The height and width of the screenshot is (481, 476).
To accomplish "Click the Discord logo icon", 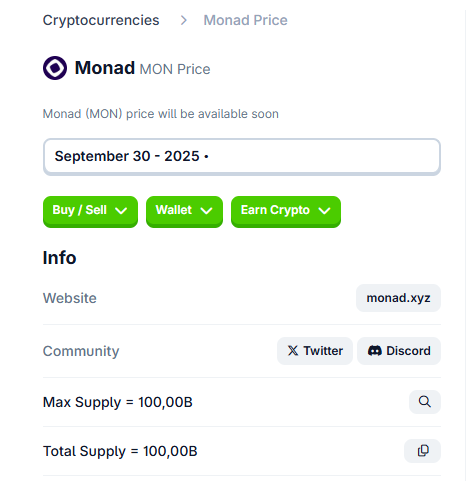I will pyautogui.click(x=375, y=351).
